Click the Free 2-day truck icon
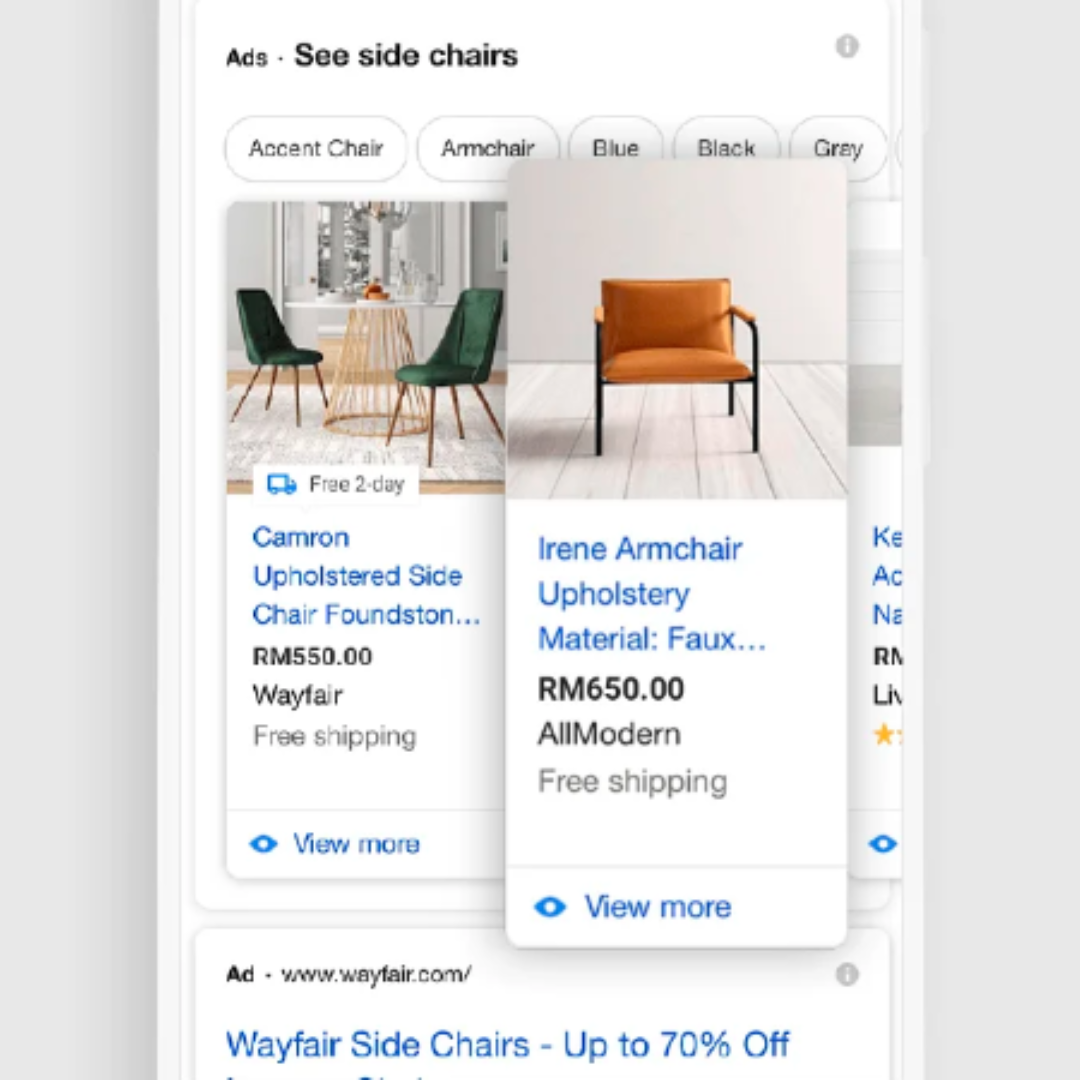Viewport: 1080px width, 1080px height. click(281, 484)
